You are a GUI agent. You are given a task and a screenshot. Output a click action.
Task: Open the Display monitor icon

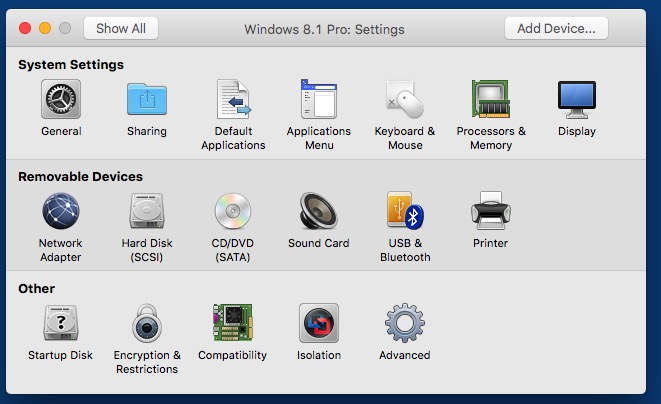pos(577,100)
